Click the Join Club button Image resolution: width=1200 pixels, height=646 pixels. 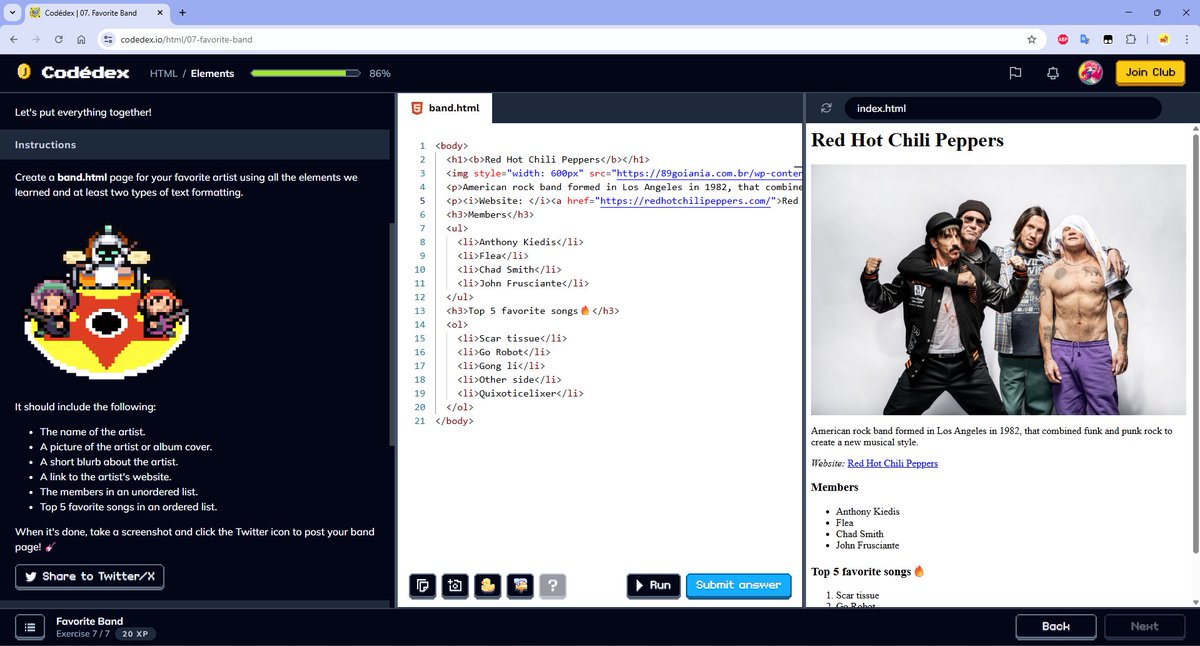point(1150,72)
